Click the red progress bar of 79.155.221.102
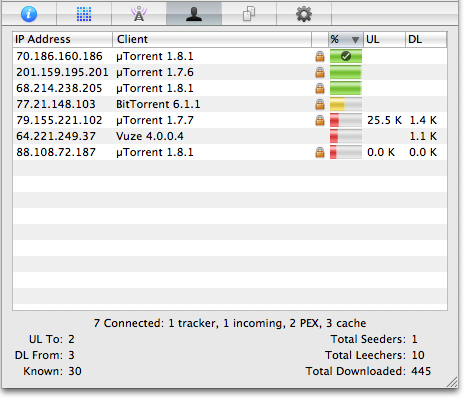The width and height of the screenshot is (465, 399). (346, 120)
